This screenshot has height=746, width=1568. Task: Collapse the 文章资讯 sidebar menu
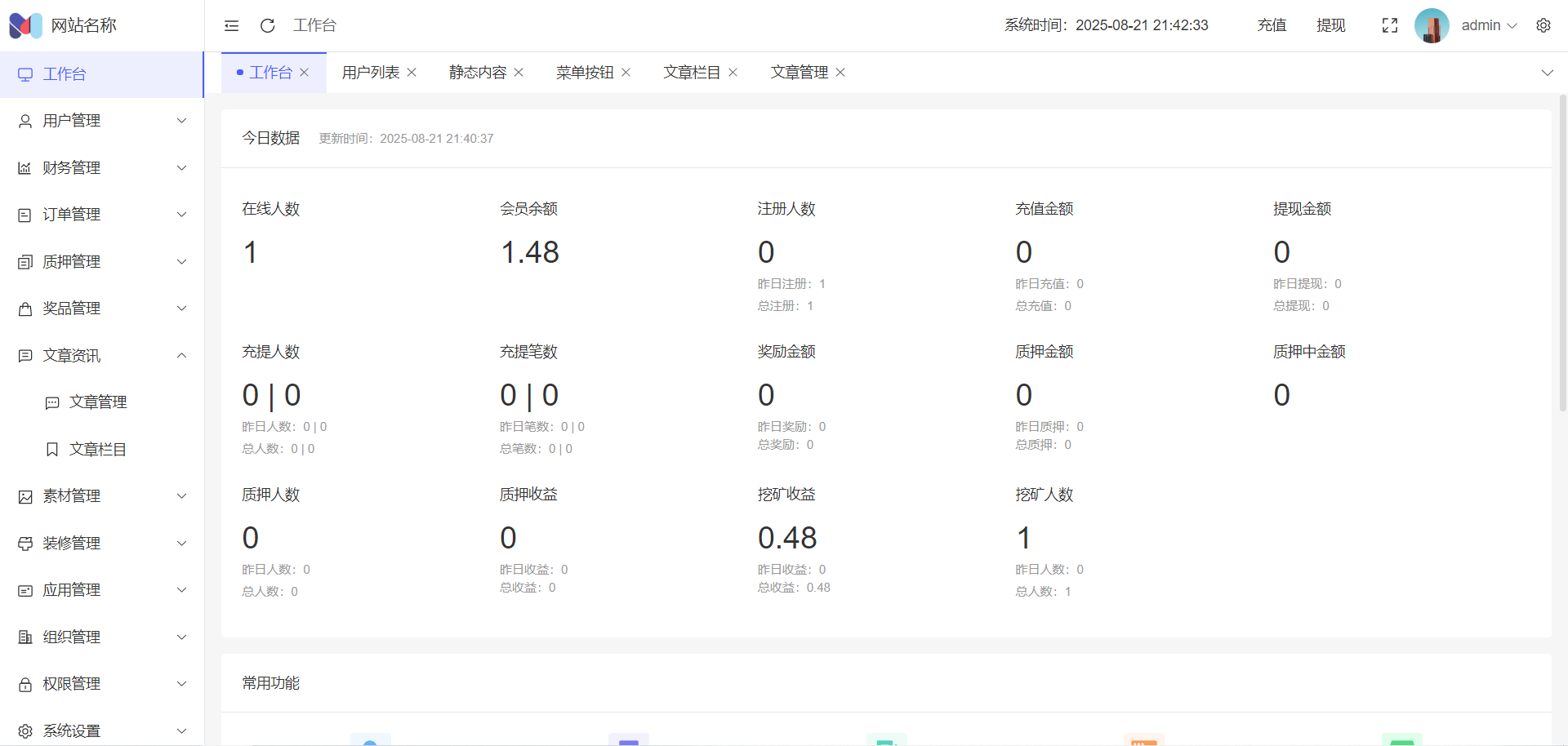click(101, 356)
